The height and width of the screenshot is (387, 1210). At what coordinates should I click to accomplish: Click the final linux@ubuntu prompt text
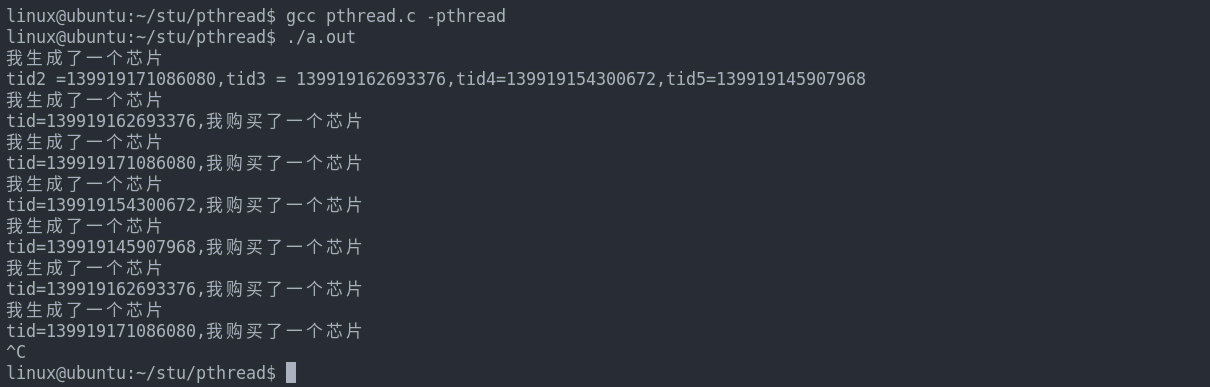(141, 373)
